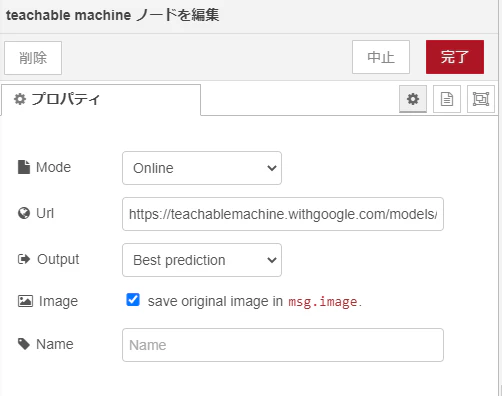The image size is (502, 396).
Task: Open the node appearance settings icon
Action: click(x=481, y=99)
